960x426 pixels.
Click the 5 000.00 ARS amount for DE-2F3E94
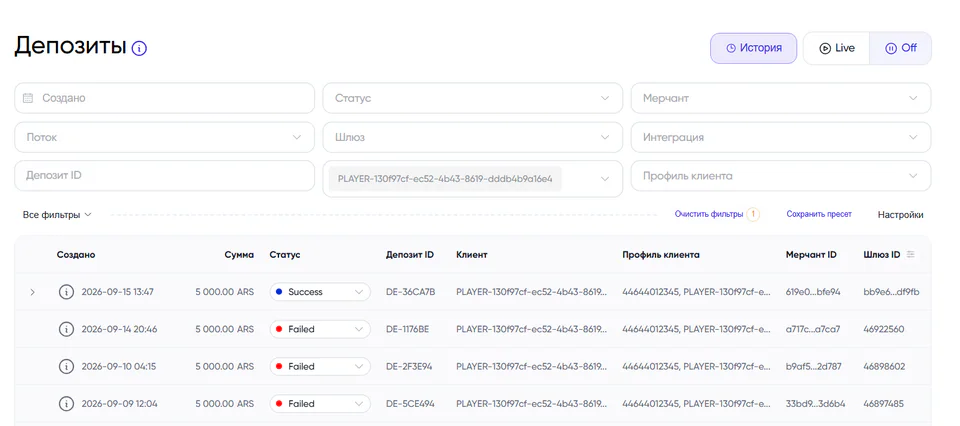click(225, 367)
